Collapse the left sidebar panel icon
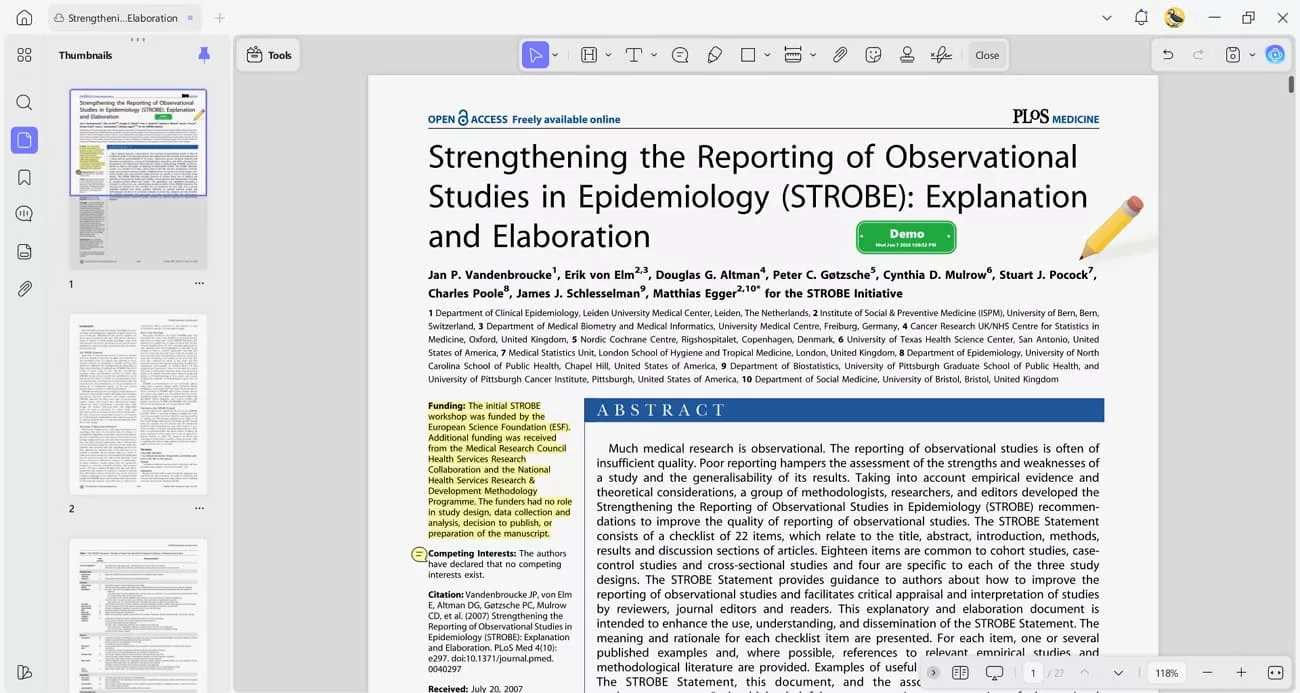Screen dimensions: 1300x693 tap(24, 672)
